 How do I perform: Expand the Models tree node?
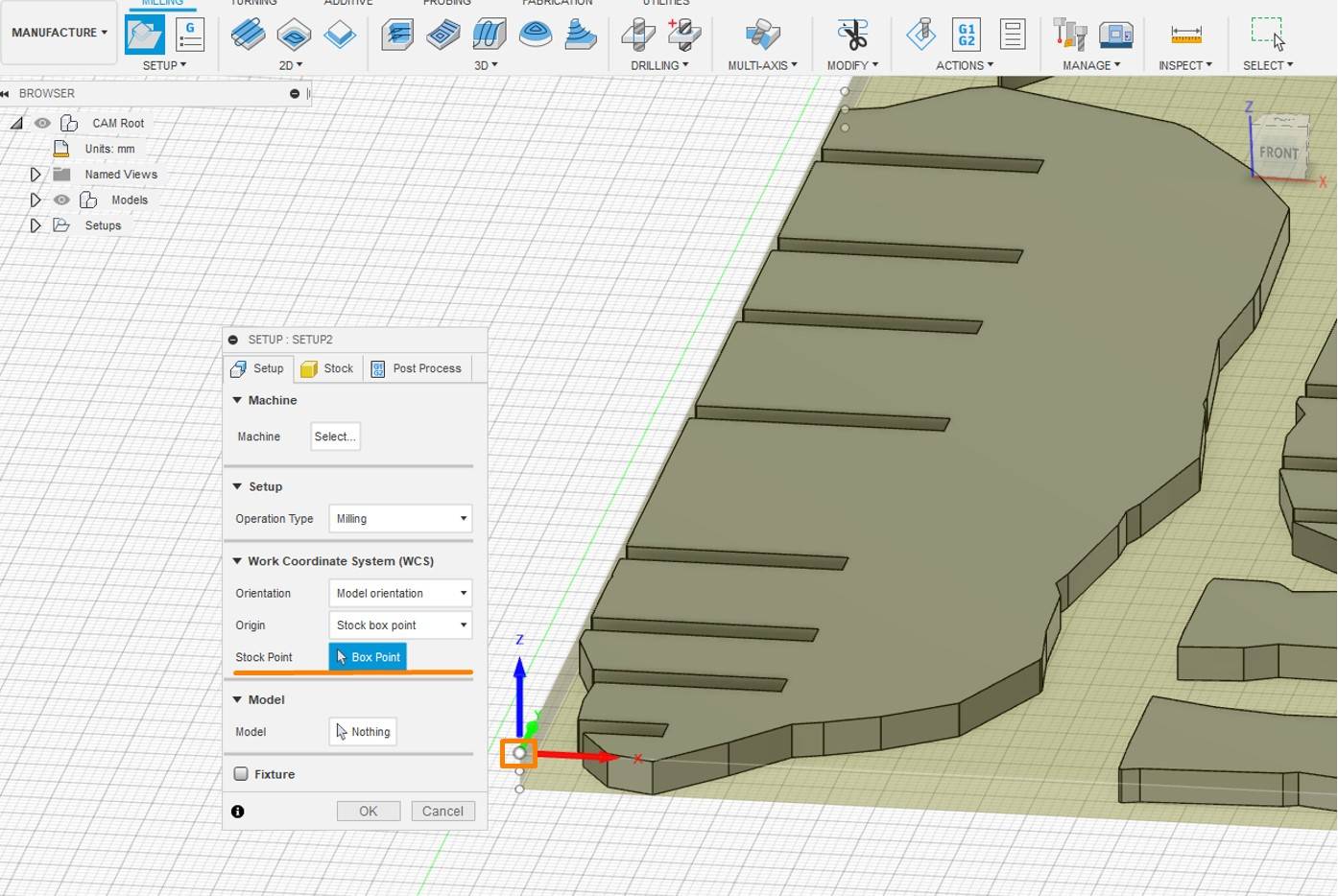tap(36, 200)
